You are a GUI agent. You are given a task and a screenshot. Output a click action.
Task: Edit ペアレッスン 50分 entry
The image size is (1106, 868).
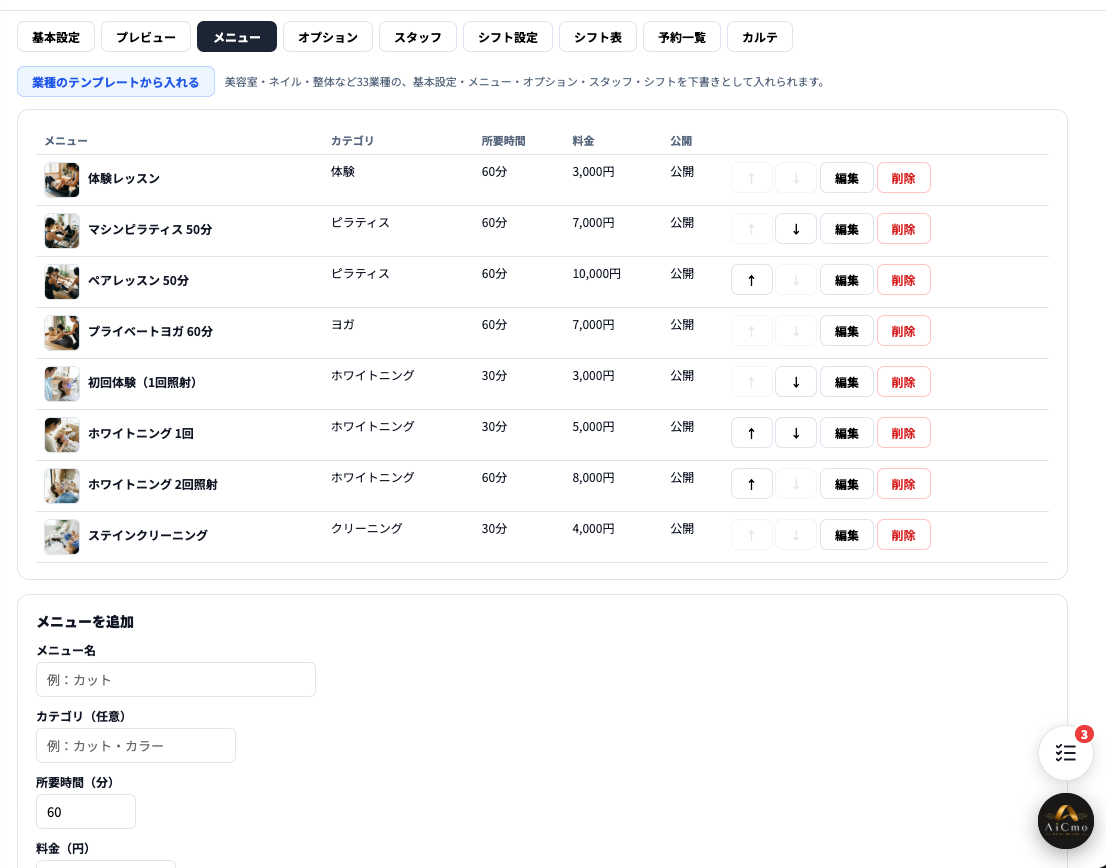pos(846,280)
